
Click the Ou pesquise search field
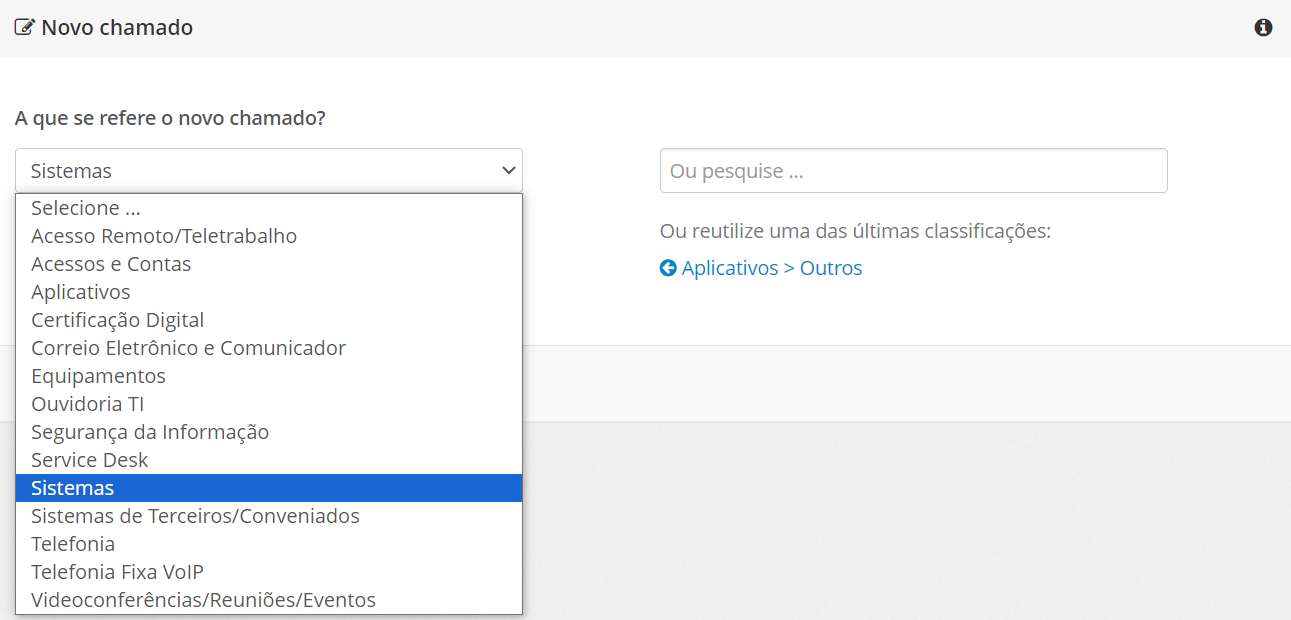pos(913,170)
